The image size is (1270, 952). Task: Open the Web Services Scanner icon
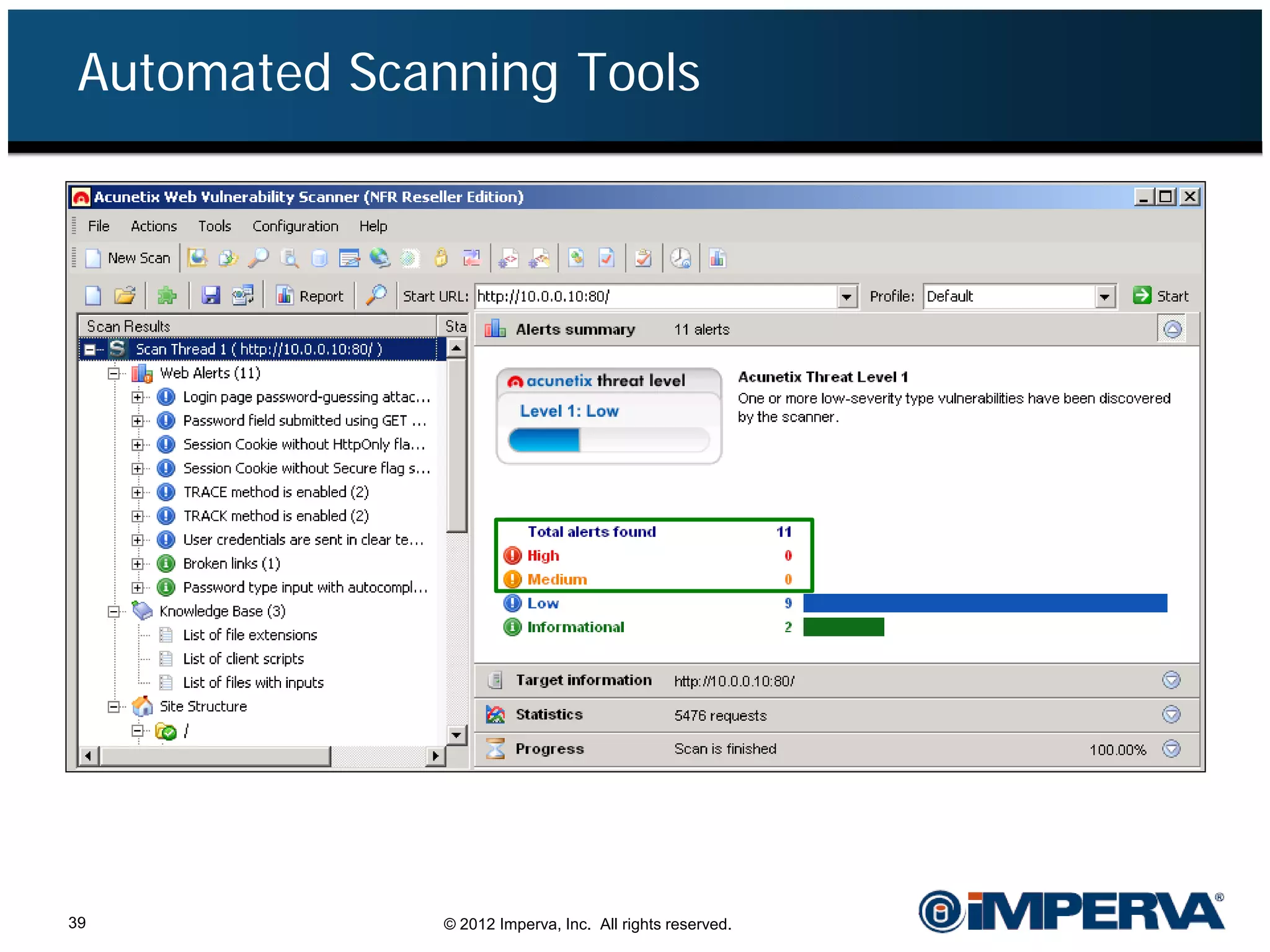pos(508,258)
